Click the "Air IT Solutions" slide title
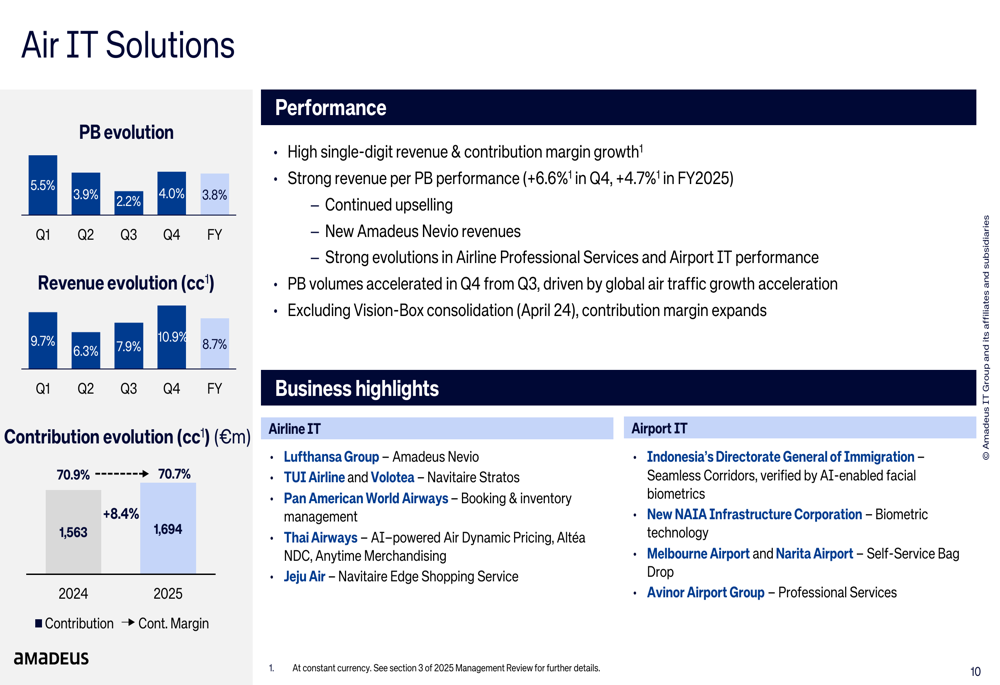The height and width of the screenshot is (685, 1000). click(x=128, y=45)
